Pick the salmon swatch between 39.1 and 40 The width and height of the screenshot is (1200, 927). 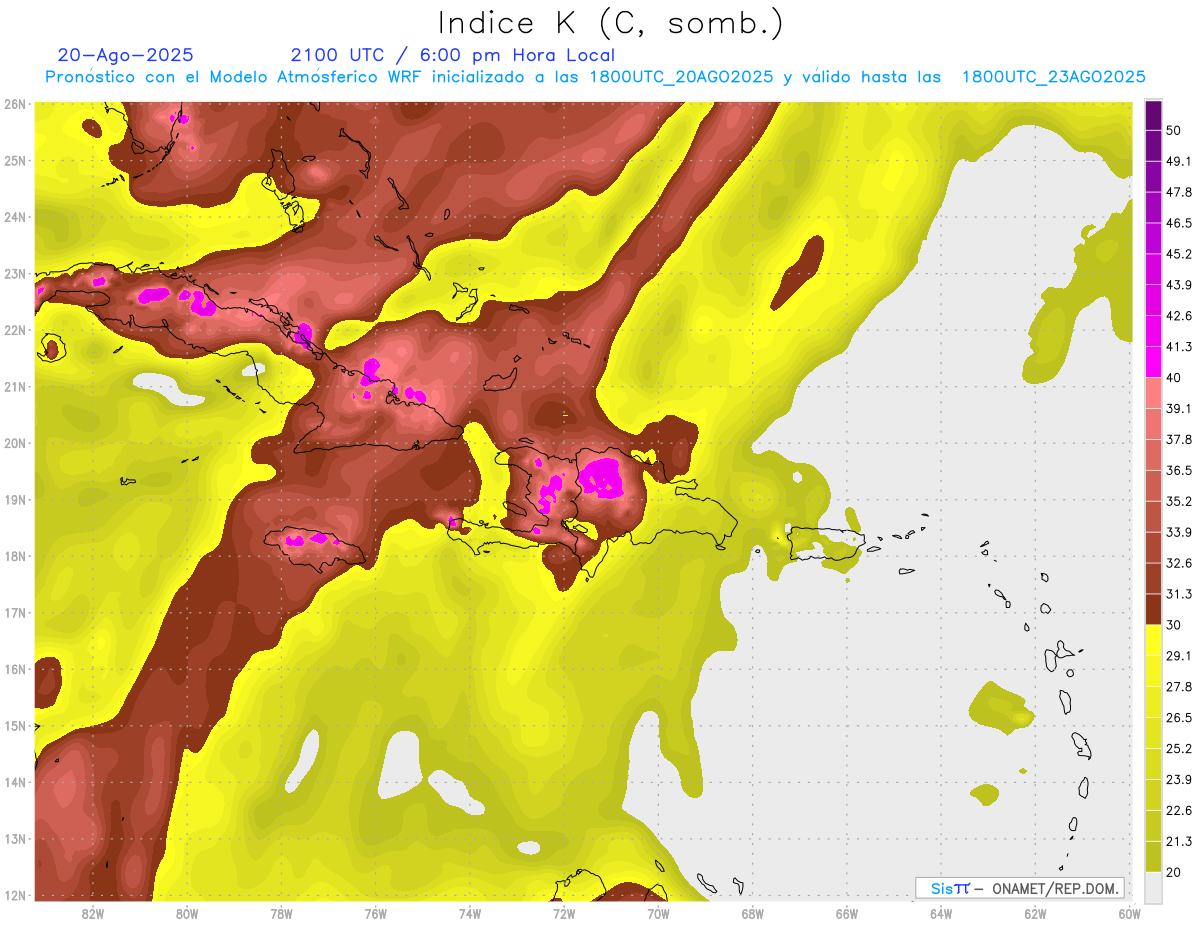pos(1153,393)
